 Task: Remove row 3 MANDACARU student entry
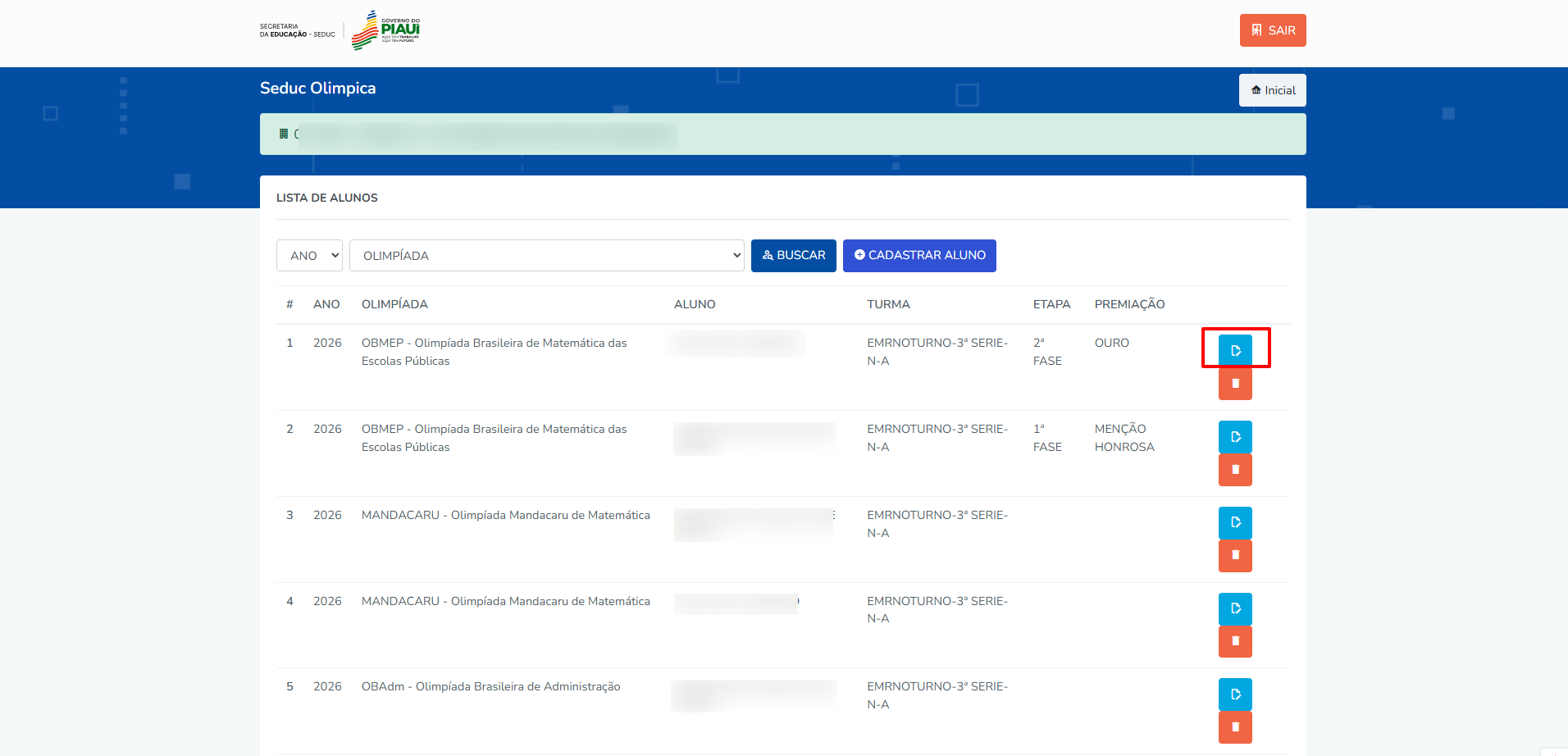click(x=1235, y=555)
